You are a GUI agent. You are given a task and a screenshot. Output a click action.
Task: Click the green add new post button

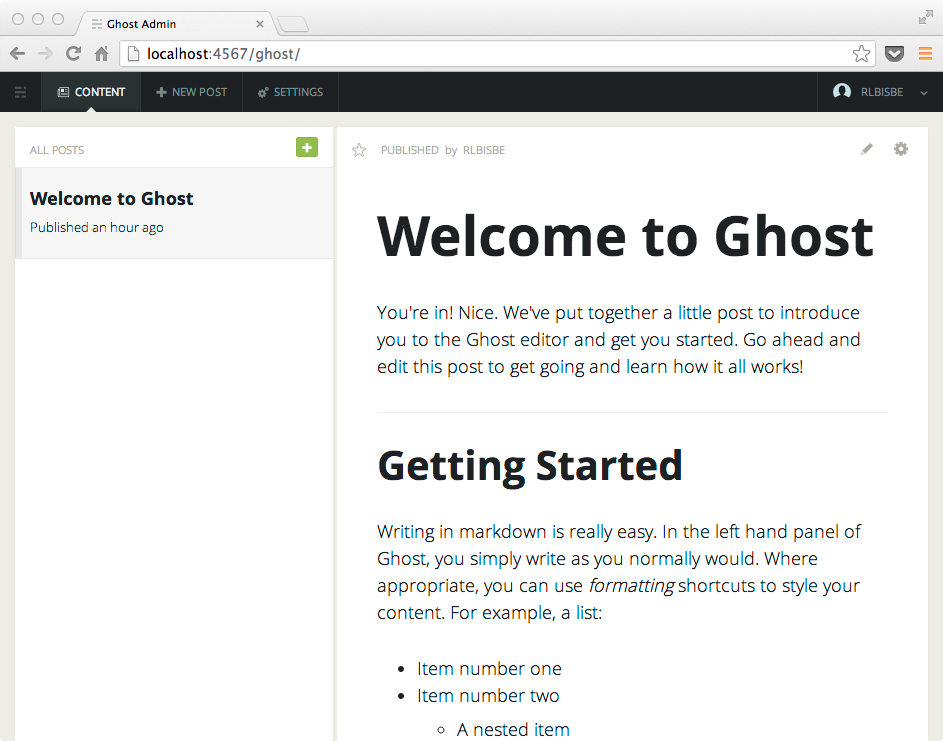click(x=306, y=148)
